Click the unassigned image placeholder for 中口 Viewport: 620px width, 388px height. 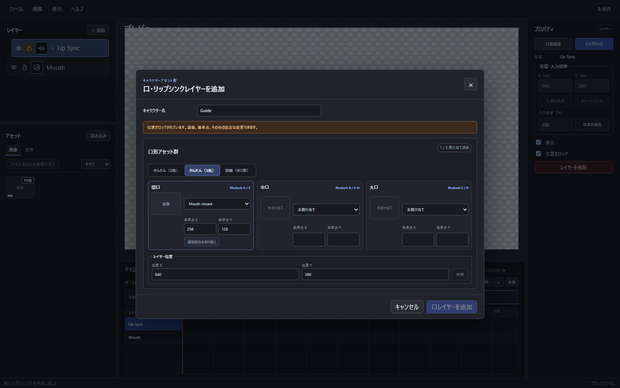[x=275, y=208]
